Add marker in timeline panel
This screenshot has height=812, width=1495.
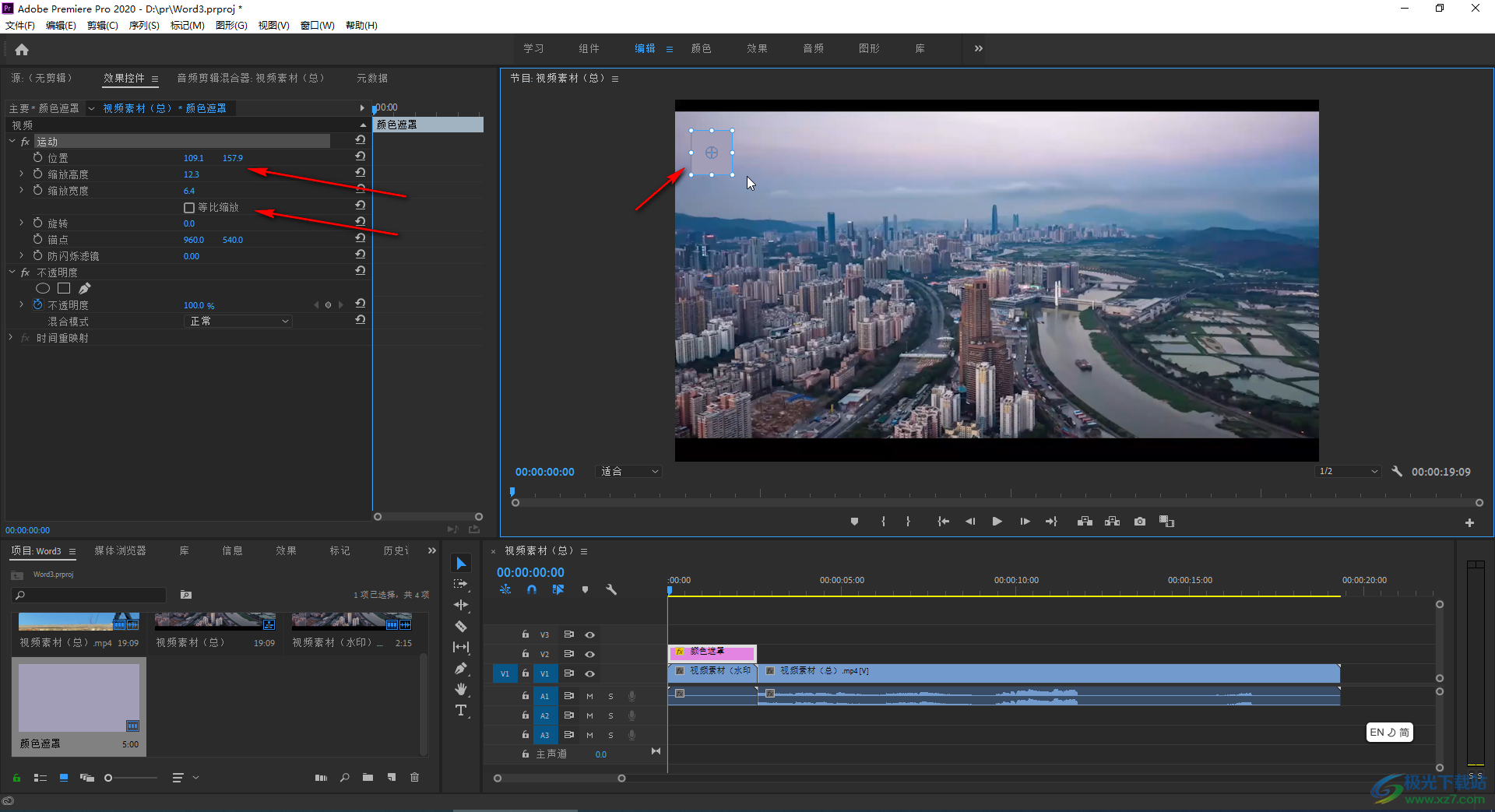click(x=585, y=590)
